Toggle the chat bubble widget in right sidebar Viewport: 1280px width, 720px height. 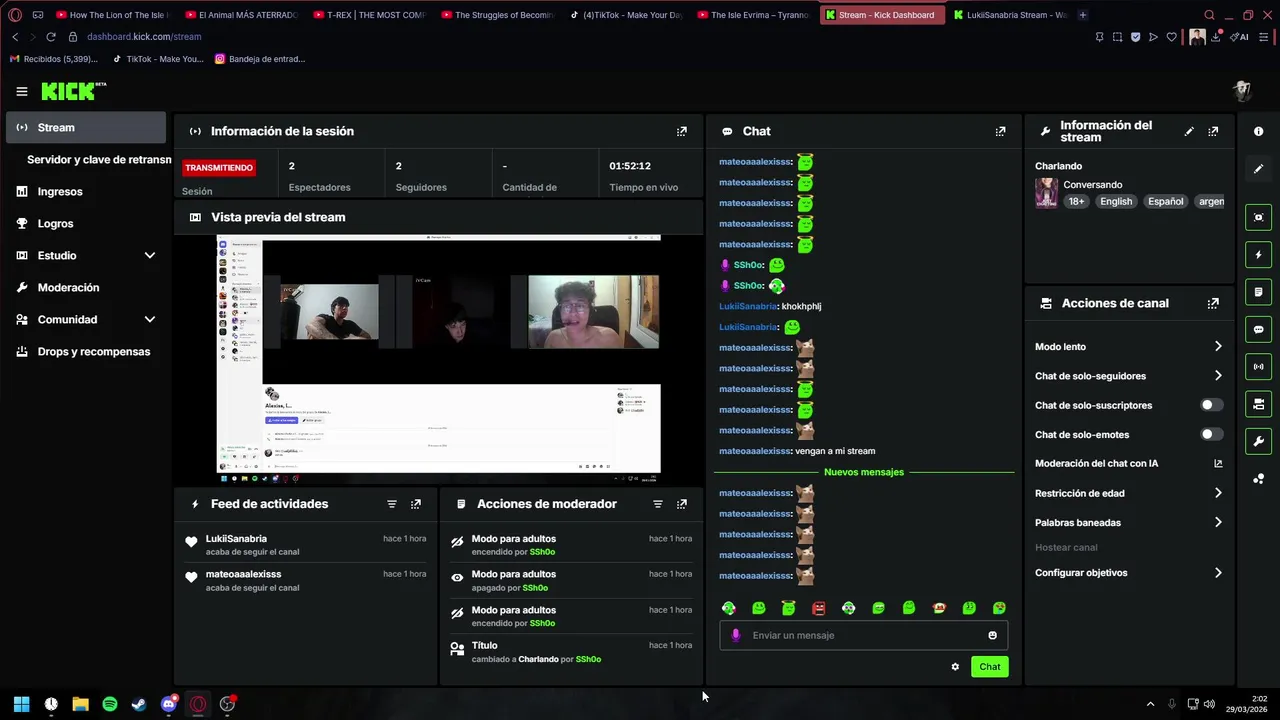click(1258, 329)
